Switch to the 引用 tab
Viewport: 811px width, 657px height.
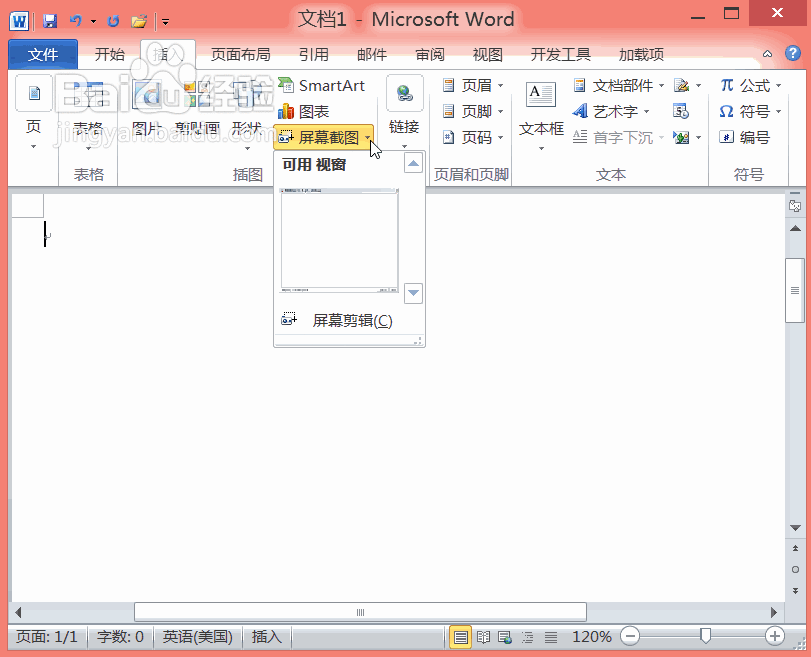click(x=313, y=54)
